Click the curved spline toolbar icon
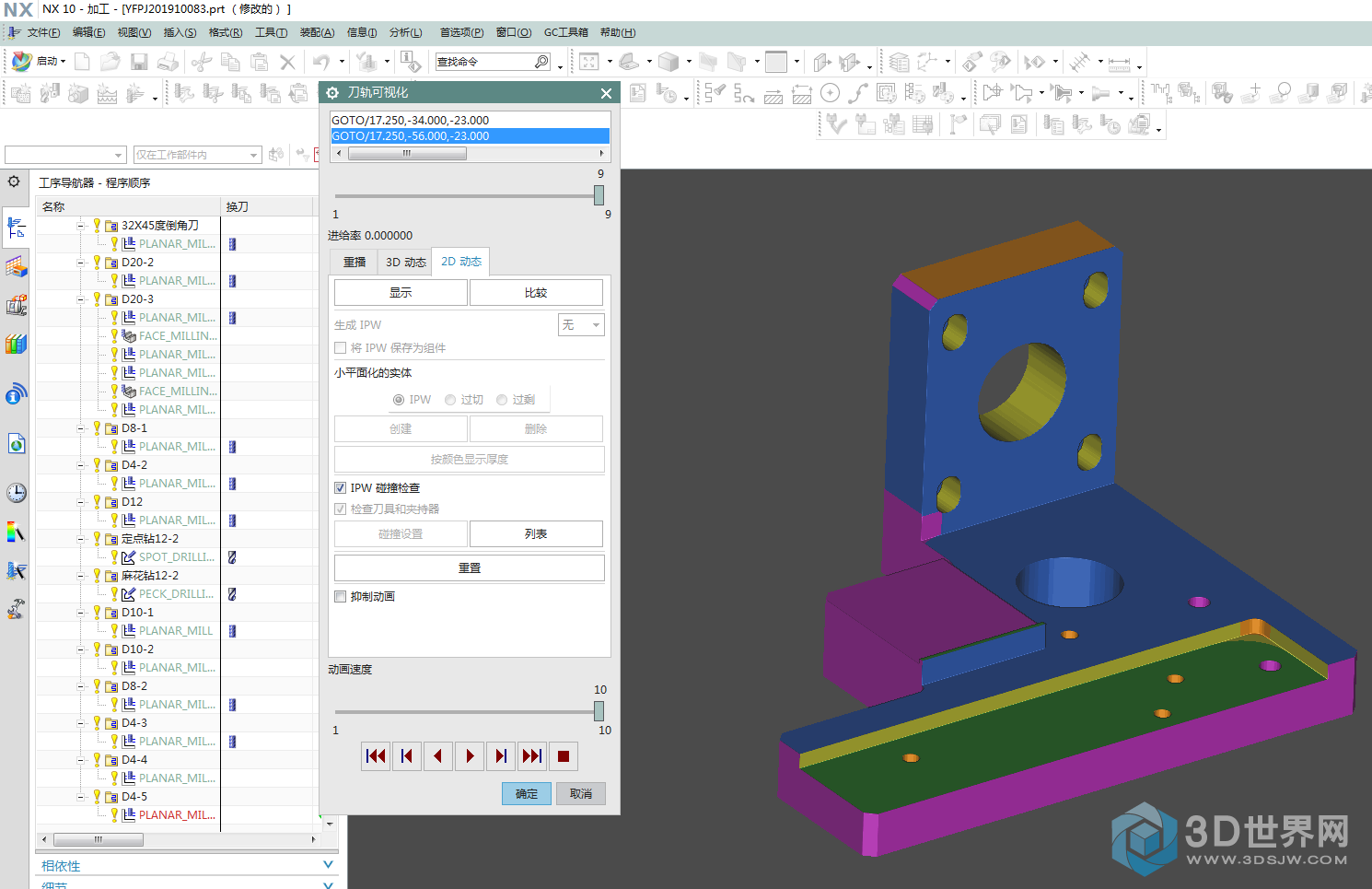The width and height of the screenshot is (1372, 889). [858, 93]
